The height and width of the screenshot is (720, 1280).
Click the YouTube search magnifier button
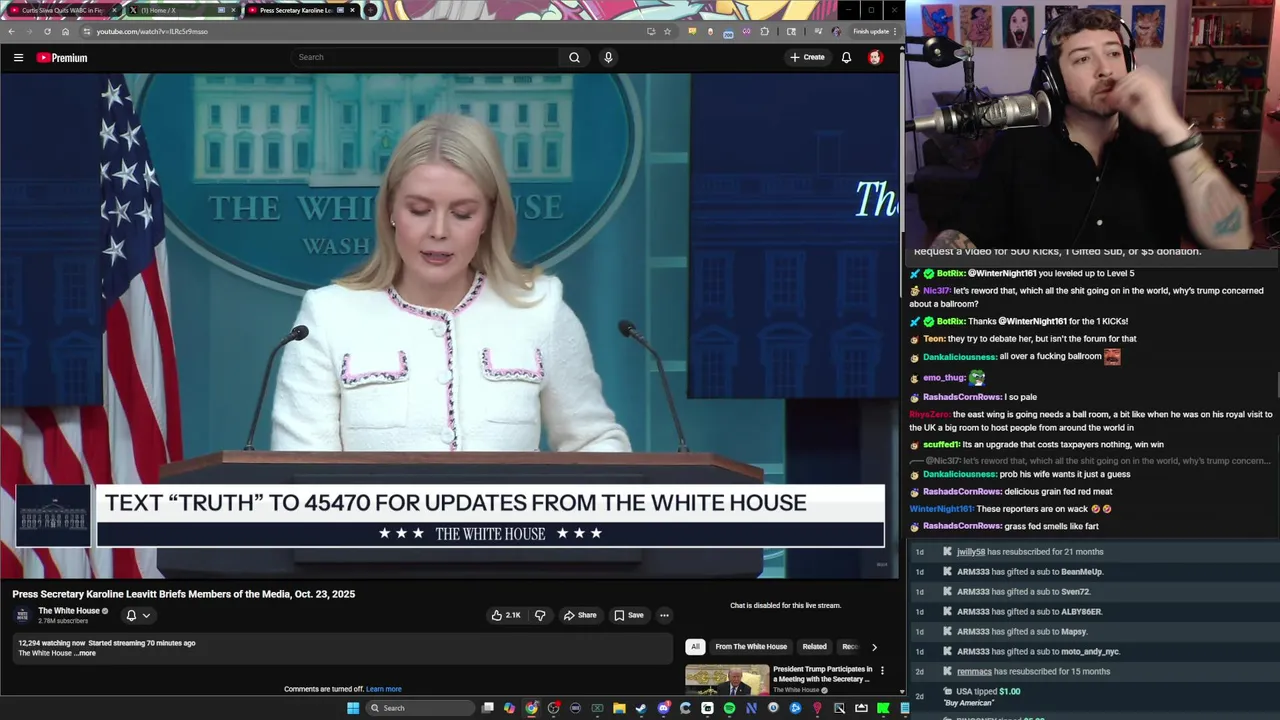pyautogui.click(x=574, y=57)
